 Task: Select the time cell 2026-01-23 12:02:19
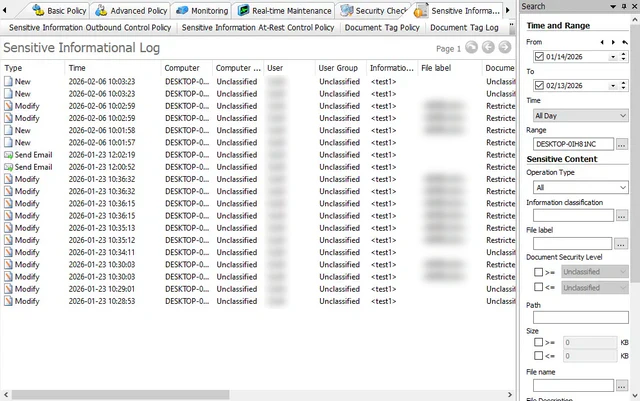tap(102, 155)
